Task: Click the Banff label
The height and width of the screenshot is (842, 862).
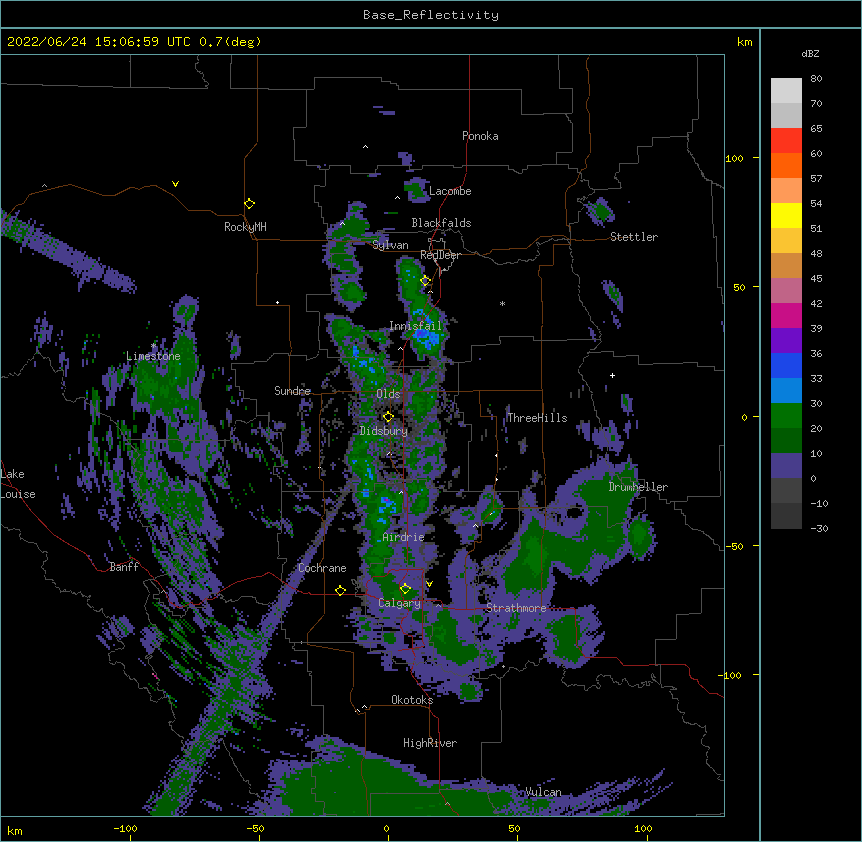Action: (x=124, y=567)
